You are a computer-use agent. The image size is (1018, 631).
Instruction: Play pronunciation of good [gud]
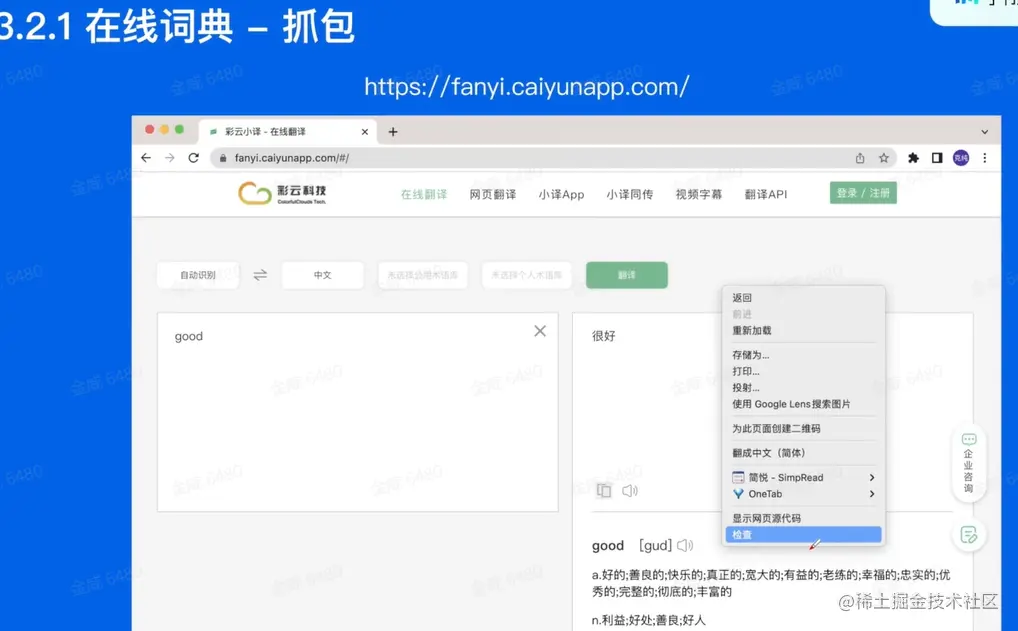685,545
